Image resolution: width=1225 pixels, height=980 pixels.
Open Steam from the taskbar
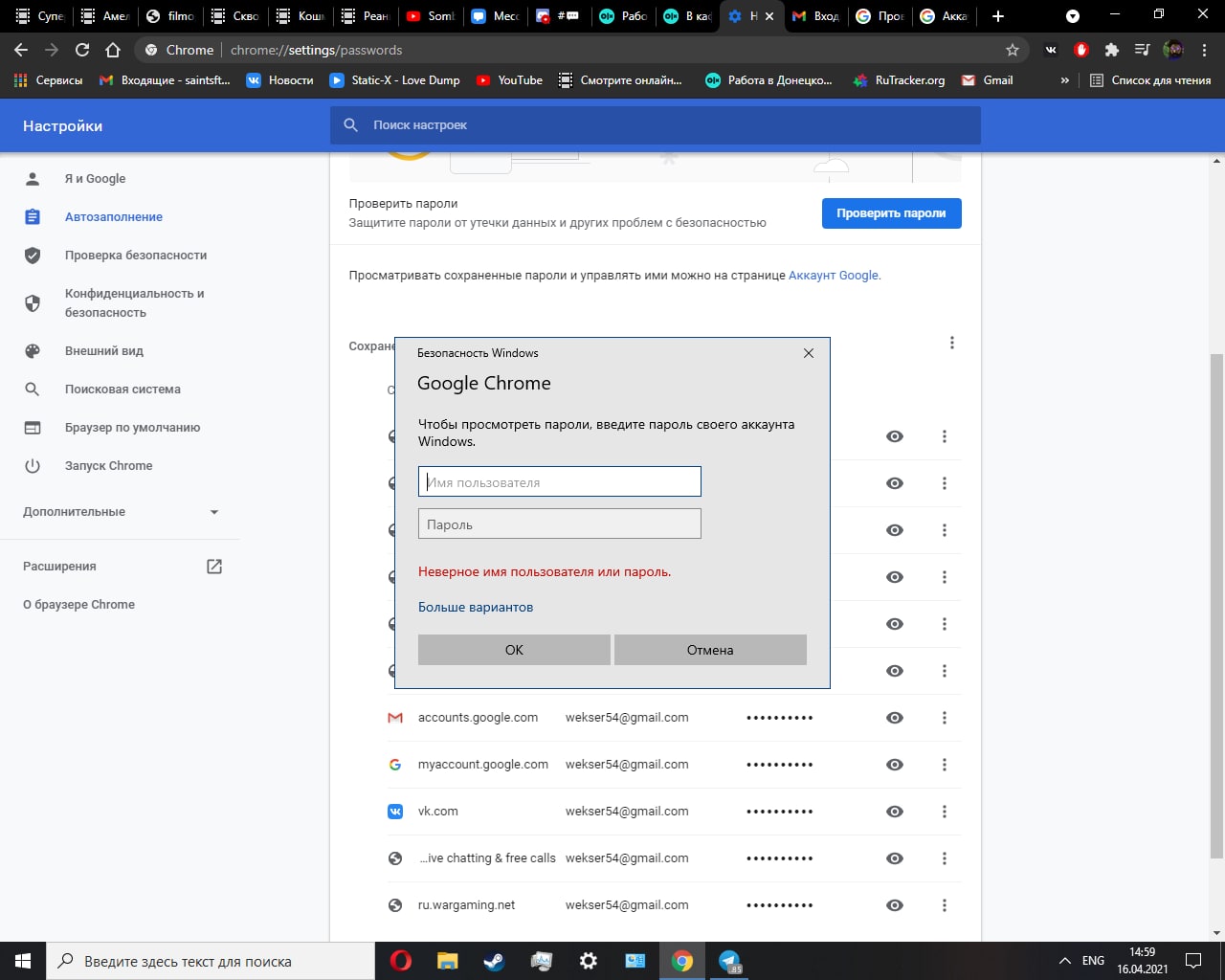[x=495, y=961]
